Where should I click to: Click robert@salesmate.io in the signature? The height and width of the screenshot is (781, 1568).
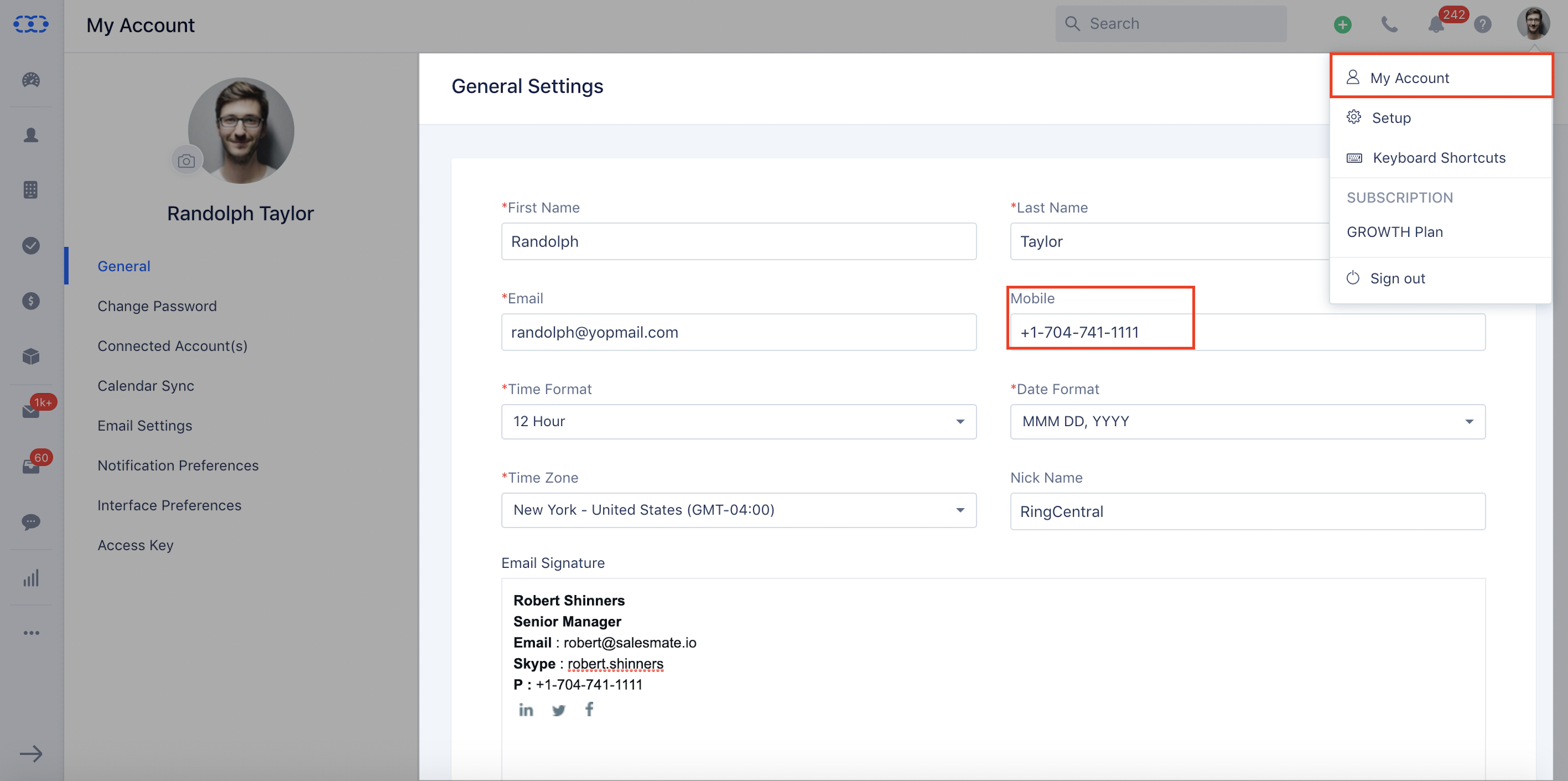[629, 642]
